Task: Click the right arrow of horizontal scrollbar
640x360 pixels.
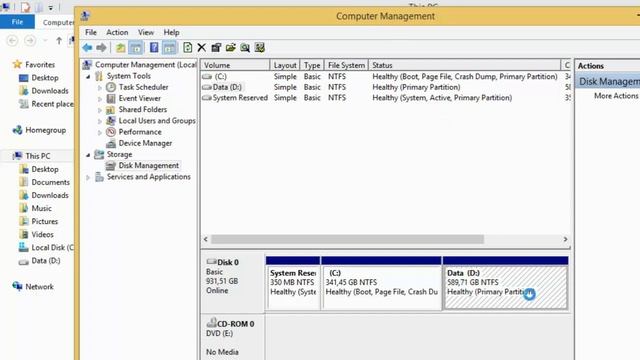Action: [565, 239]
